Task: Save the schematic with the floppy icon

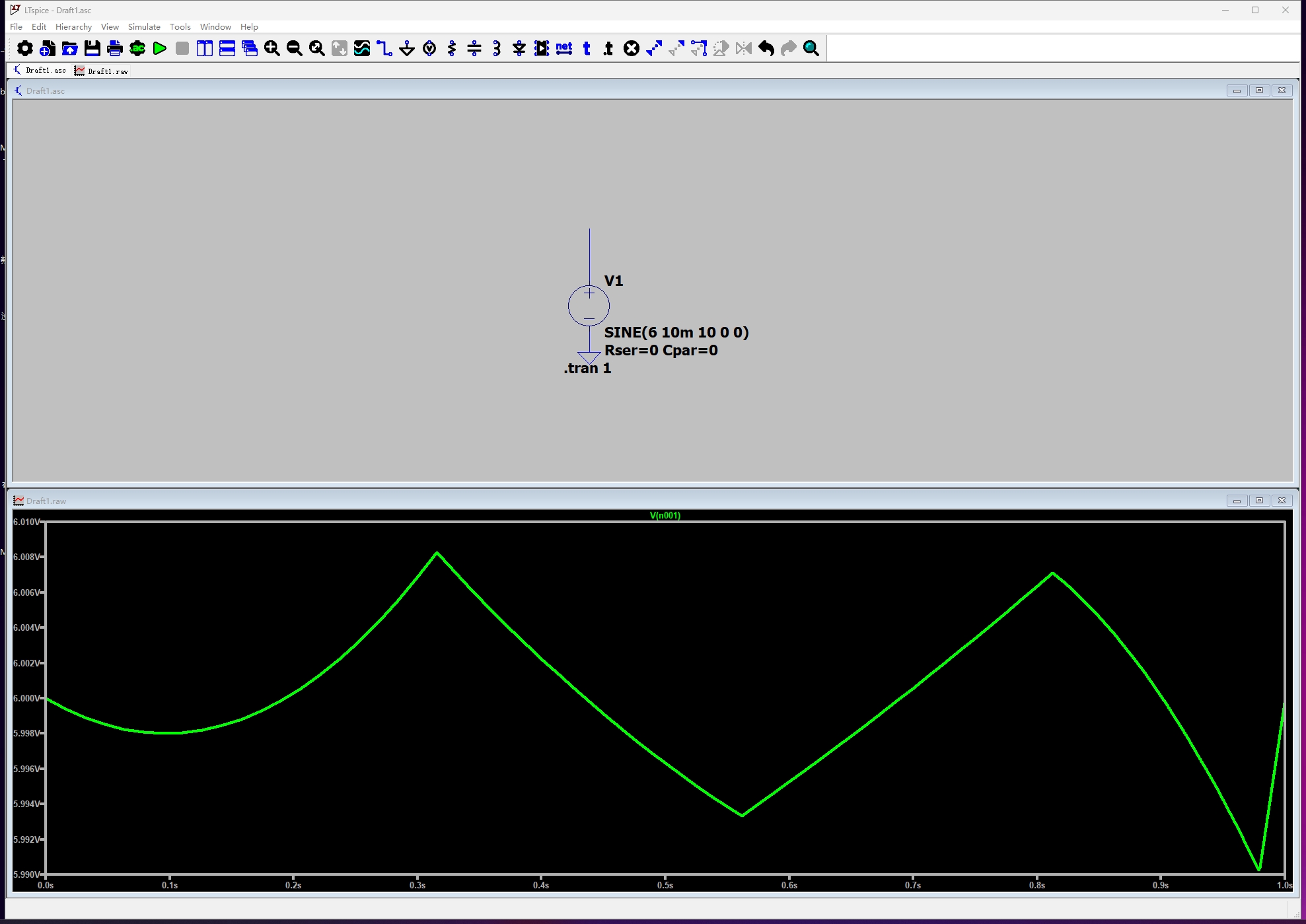Action: 92,48
